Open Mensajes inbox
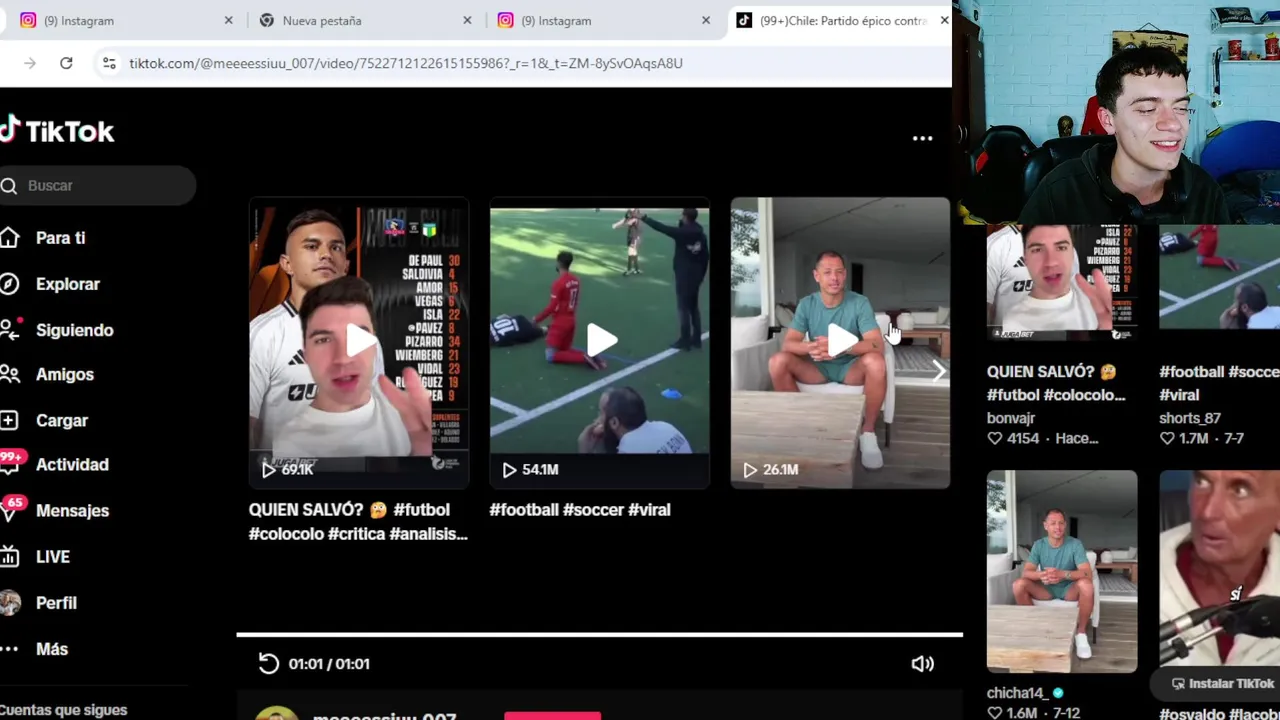Viewport: 1280px width, 720px height. click(x=72, y=510)
